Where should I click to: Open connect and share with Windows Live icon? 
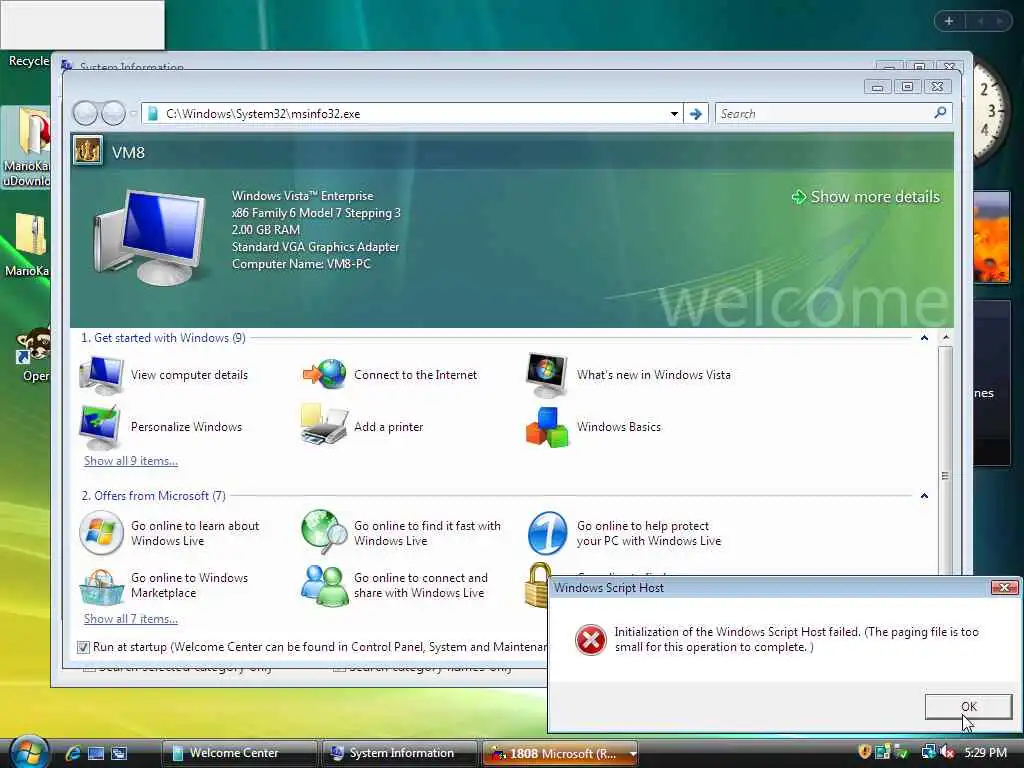click(323, 585)
